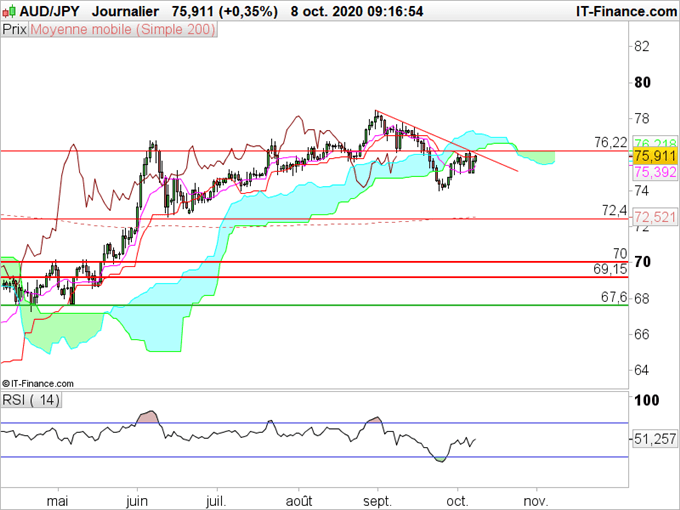Click the AUD/JPY symbol title

tap(49, 11)
